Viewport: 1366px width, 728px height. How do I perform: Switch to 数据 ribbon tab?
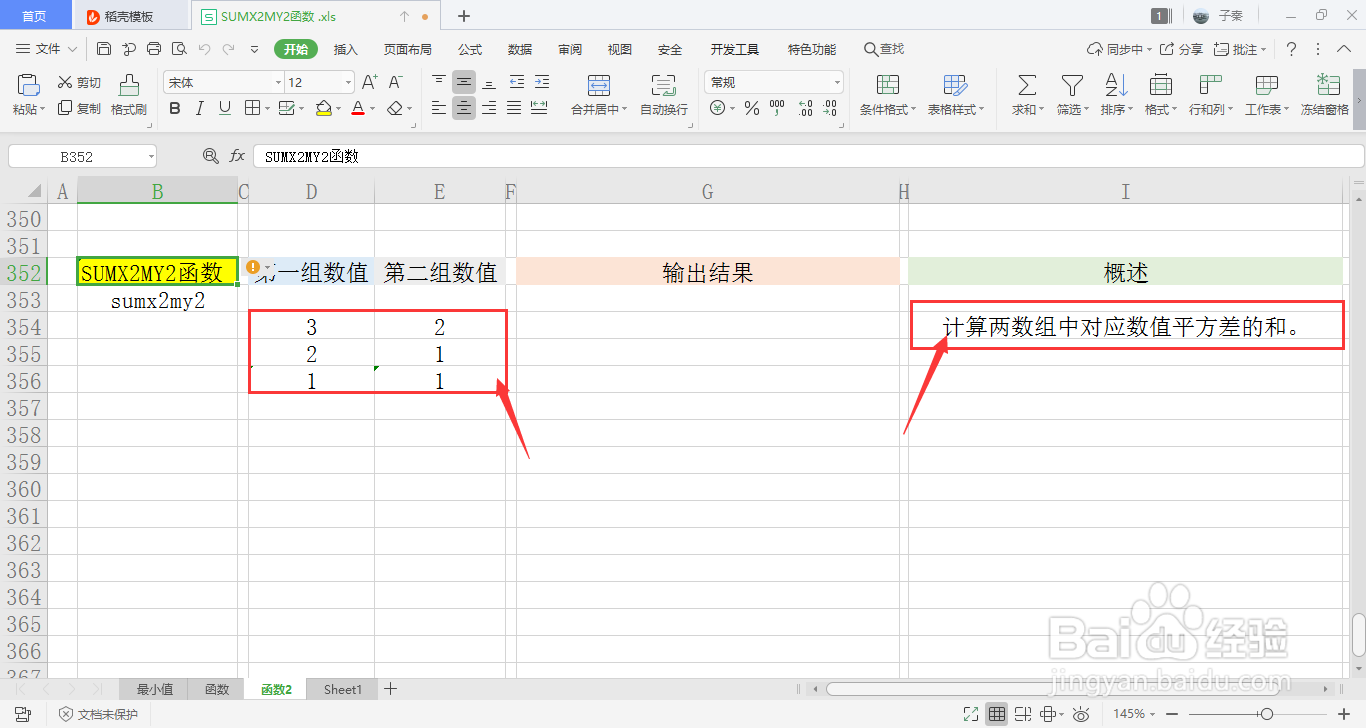click(520, 49)
